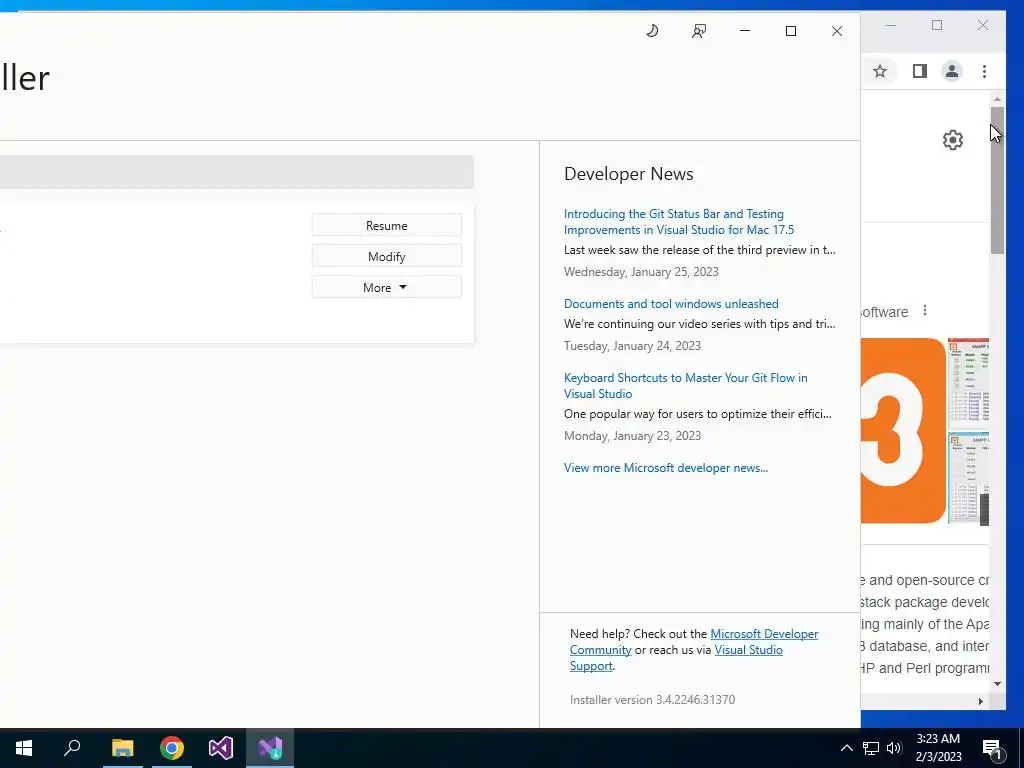
Task: Click Wednesday, January 25, 2023 date text
Action: tap(641, 272)
